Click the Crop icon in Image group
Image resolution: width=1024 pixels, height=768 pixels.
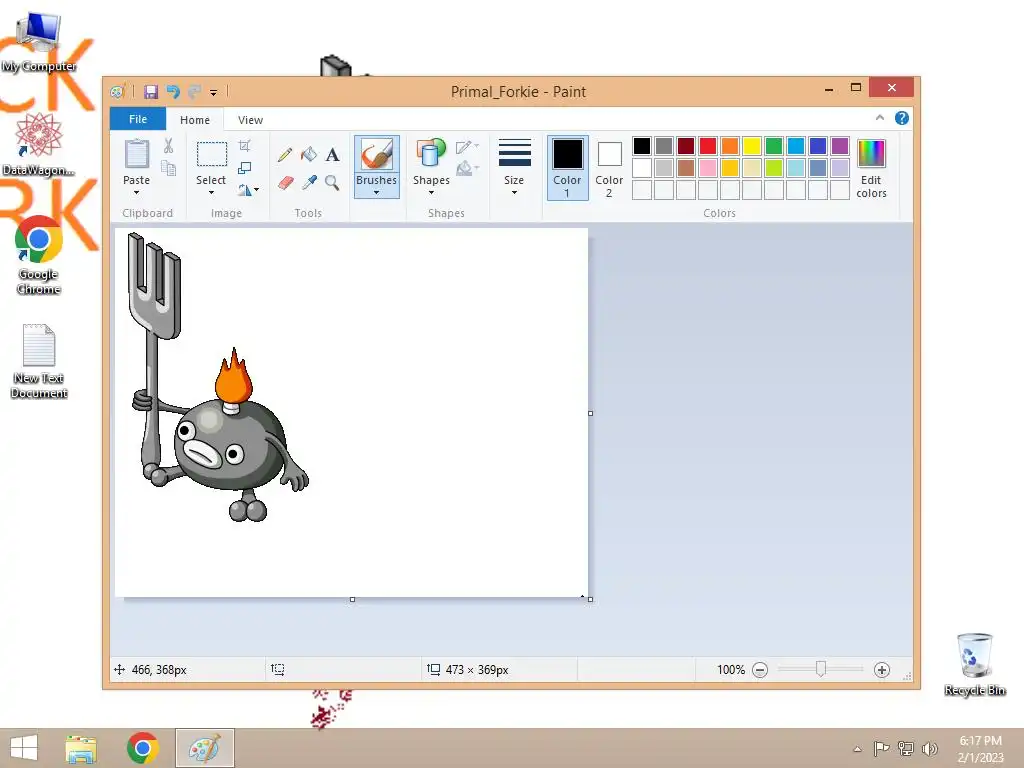click(x=245, y=146)
